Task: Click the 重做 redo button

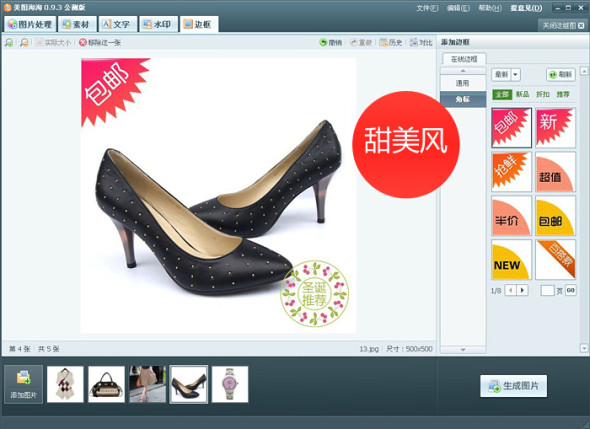Action: coord(360,43)
